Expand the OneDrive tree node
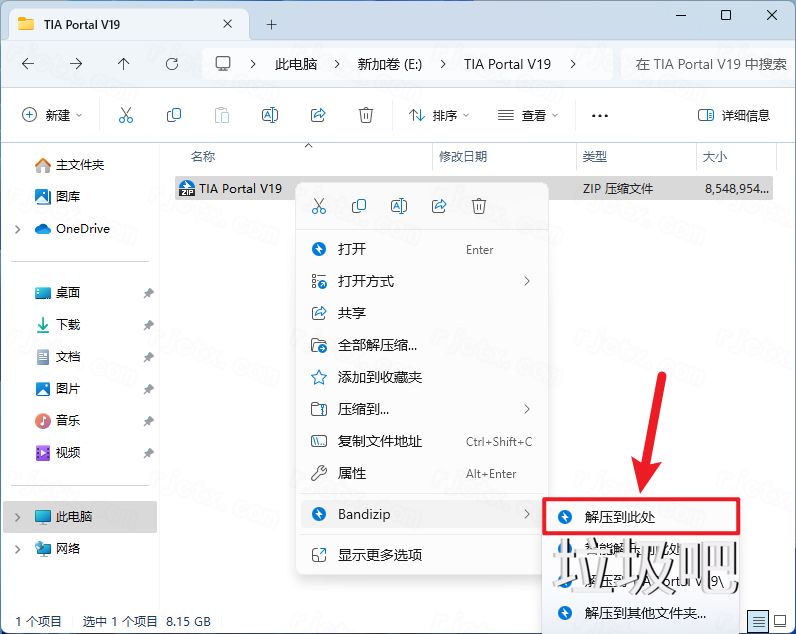 click(x=18, y=229)
